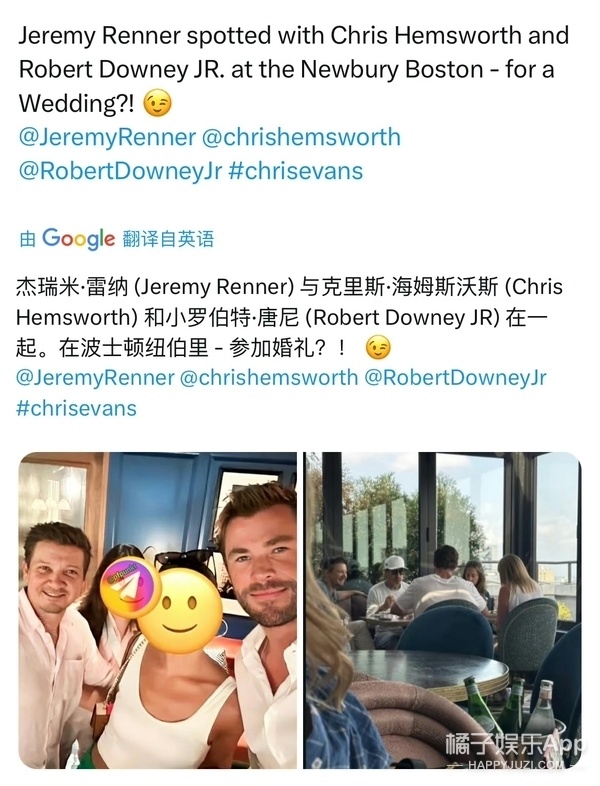Open the @JeremyRenner mention in the translated text
Image resolution: width=600 pixels, height=786 pixels.
pyautogui.click(x=95, y=377)
